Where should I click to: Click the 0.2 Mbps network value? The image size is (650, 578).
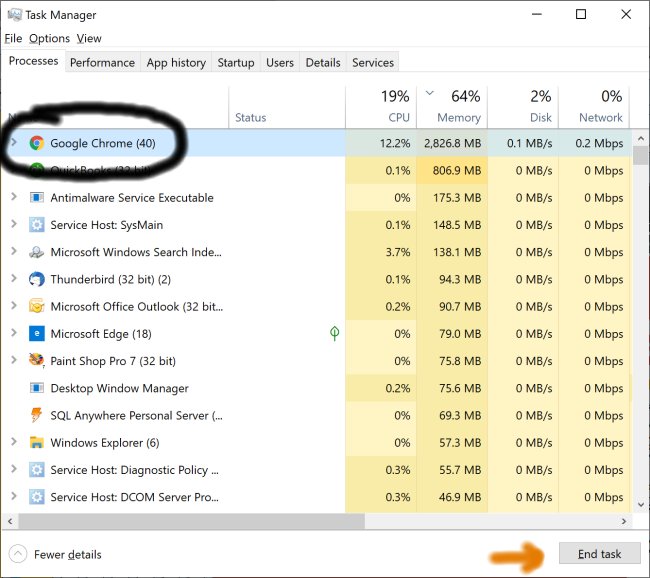pyautogui.click(x=599, y=143)
